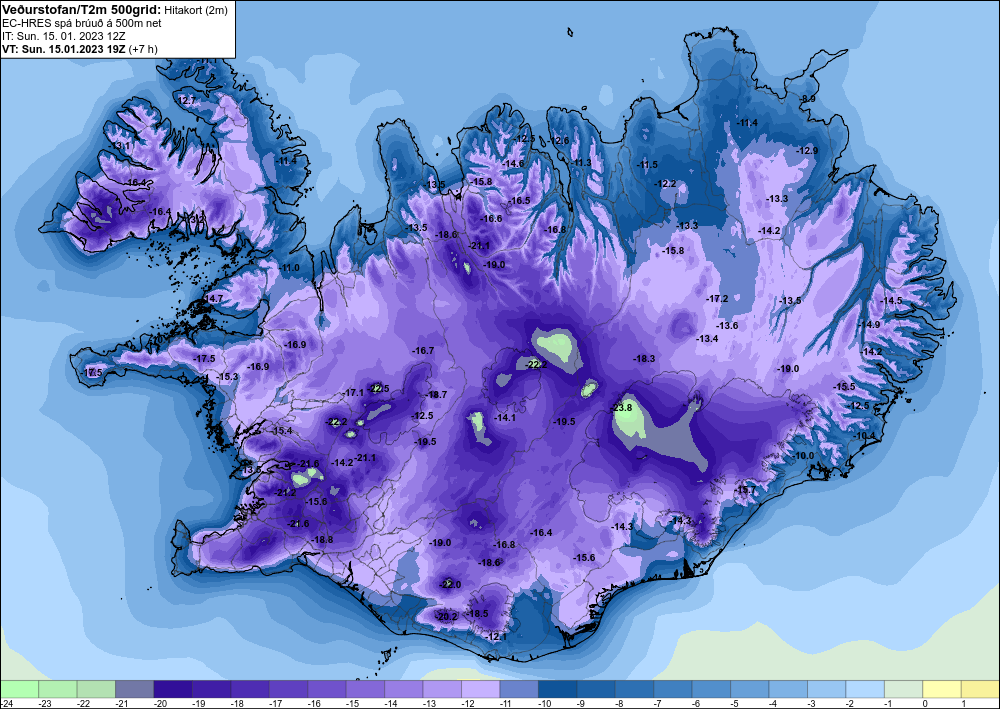Click the -17.2 temperature value

click(717, 298)
